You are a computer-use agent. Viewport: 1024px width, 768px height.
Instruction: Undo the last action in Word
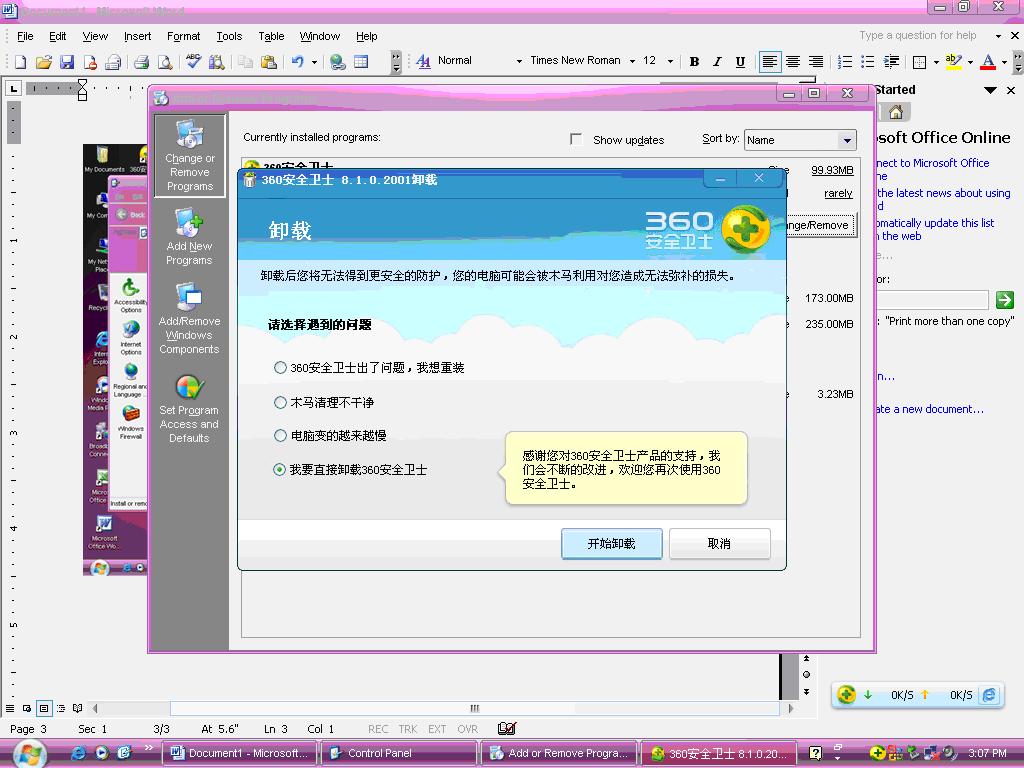coord(298,61)
